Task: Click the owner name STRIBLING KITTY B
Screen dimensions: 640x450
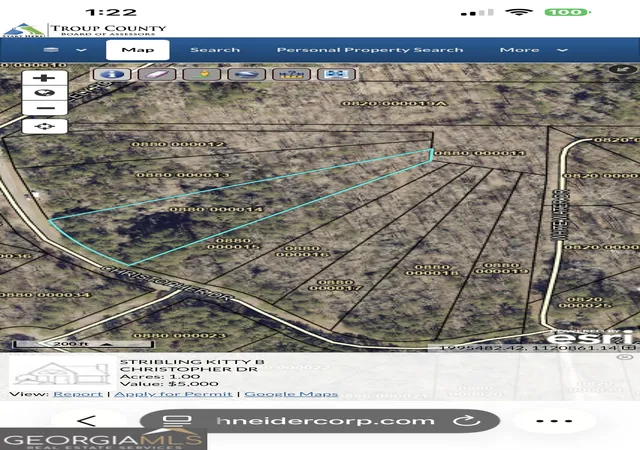Action: tap(192, 362)
